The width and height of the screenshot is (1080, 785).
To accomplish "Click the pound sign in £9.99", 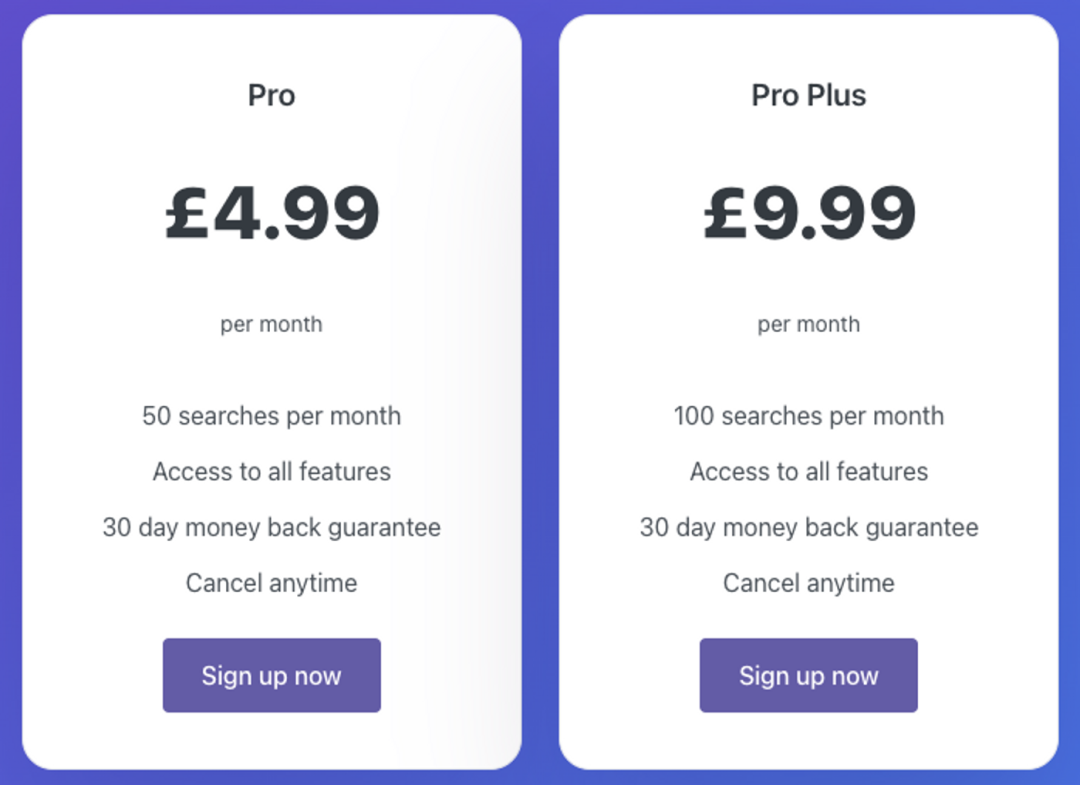I will [725, 213].
